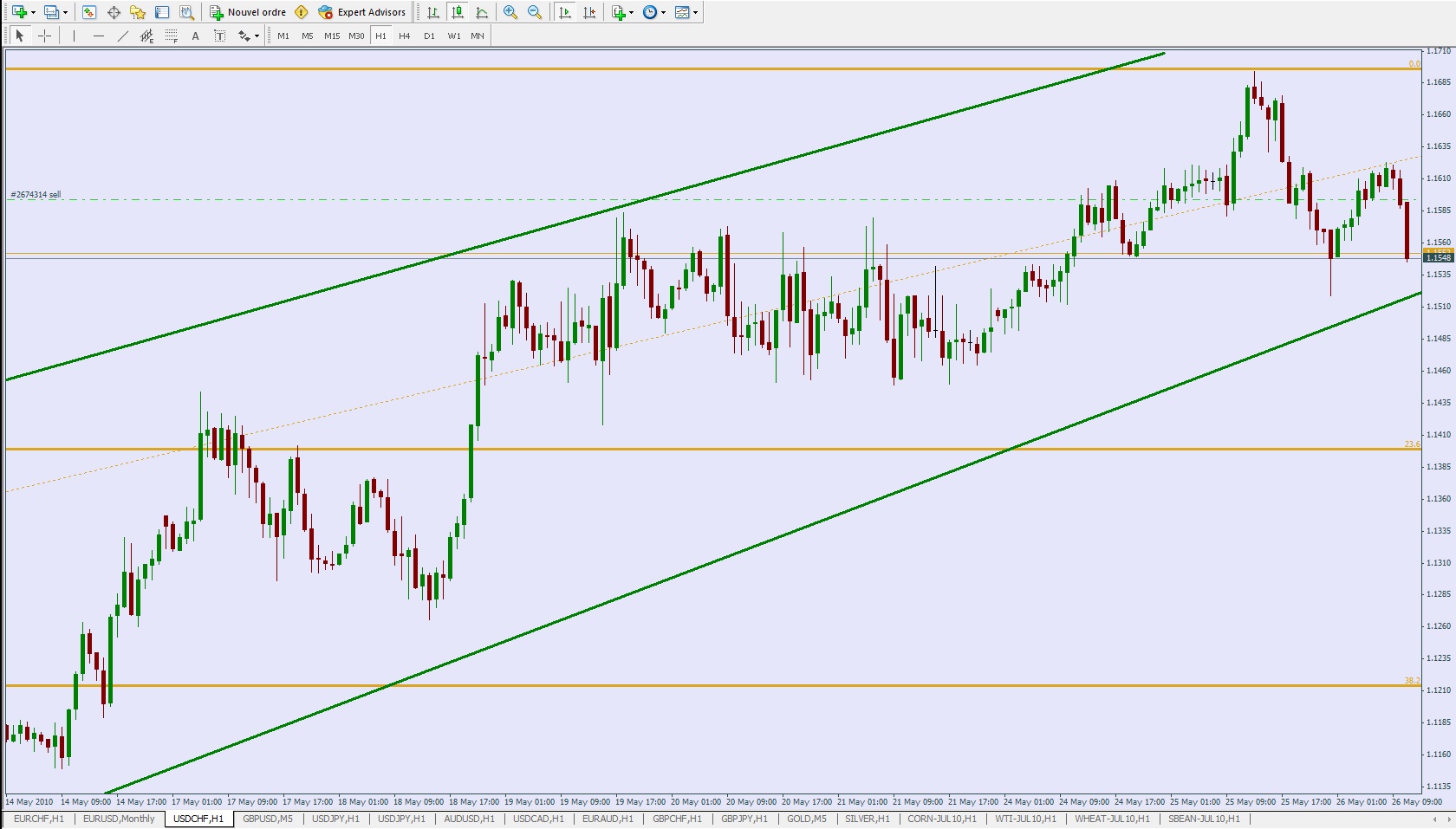
Task: Click the 1.1548 current price label
Action: (1439, 257)
